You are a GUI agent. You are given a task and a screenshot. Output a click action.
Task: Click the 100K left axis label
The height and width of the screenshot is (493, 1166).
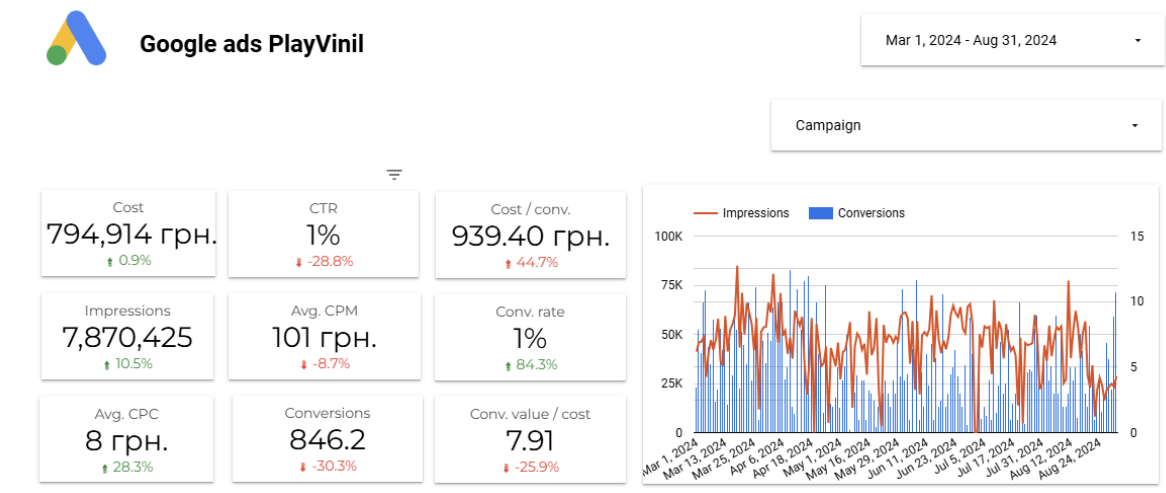[669, 236]
